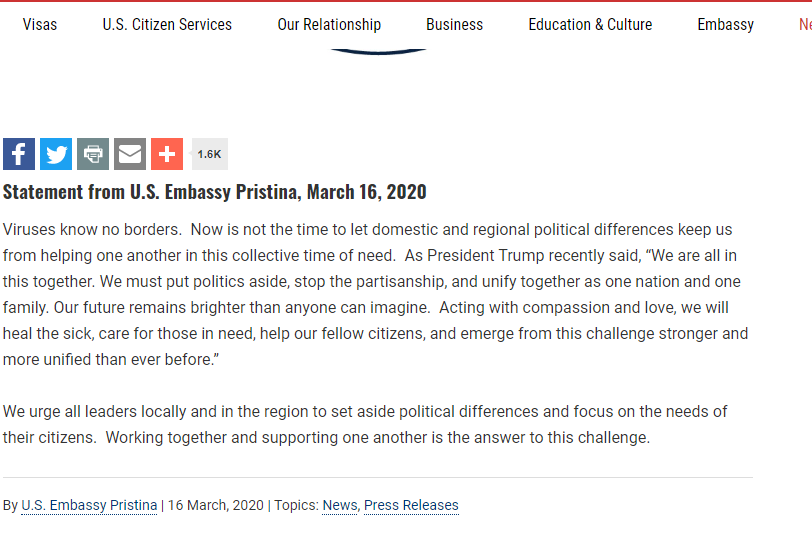The width and height of the screenshot is (812, 534).
Task: Open the News topic link
Action: point(339,505)
